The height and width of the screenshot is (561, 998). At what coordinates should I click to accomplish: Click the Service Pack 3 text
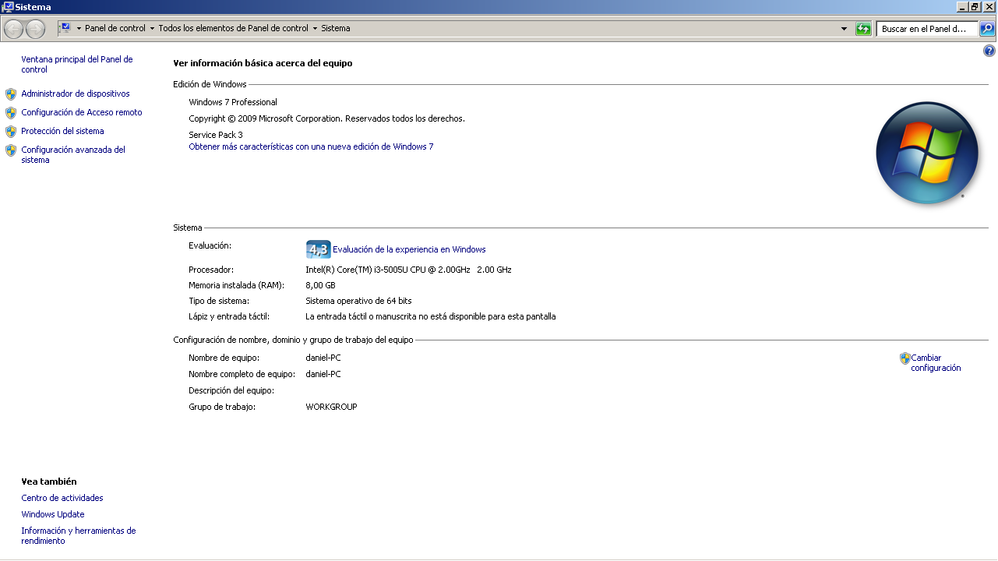pyautogui.click(x=216, y=135)
